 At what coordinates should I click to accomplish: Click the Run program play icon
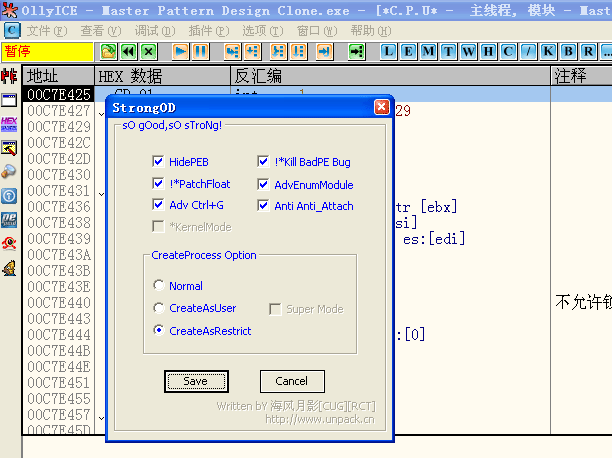(180, 52)
